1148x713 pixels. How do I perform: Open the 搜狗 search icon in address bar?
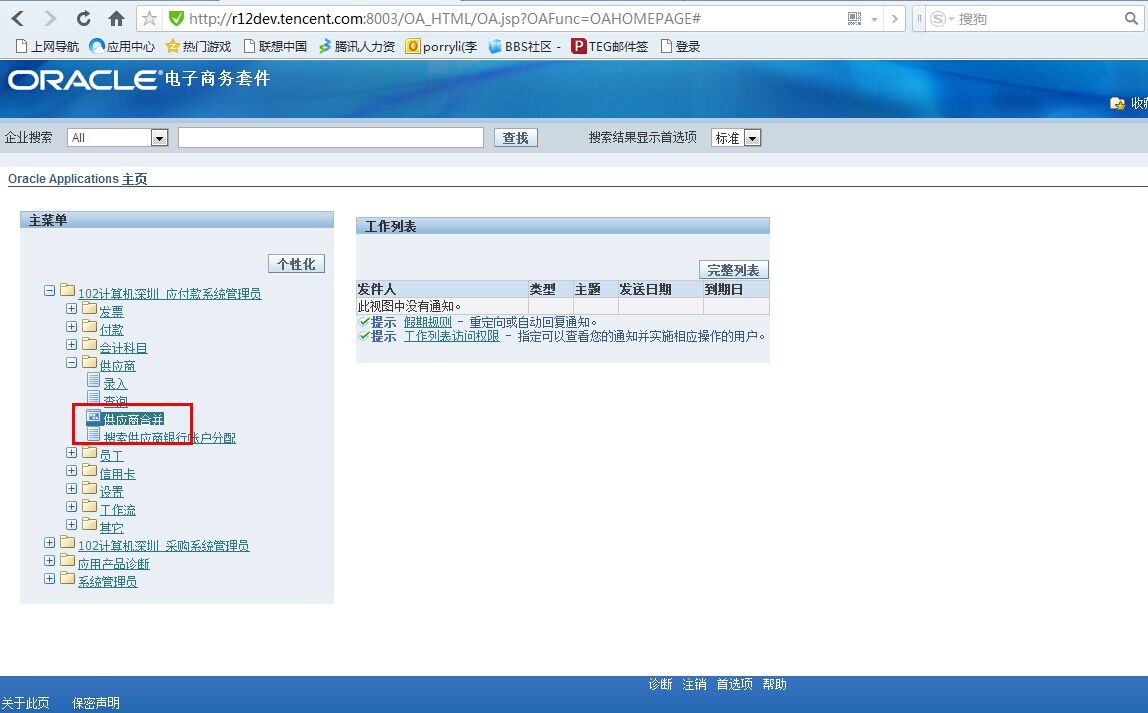click(x=936, y=18)
